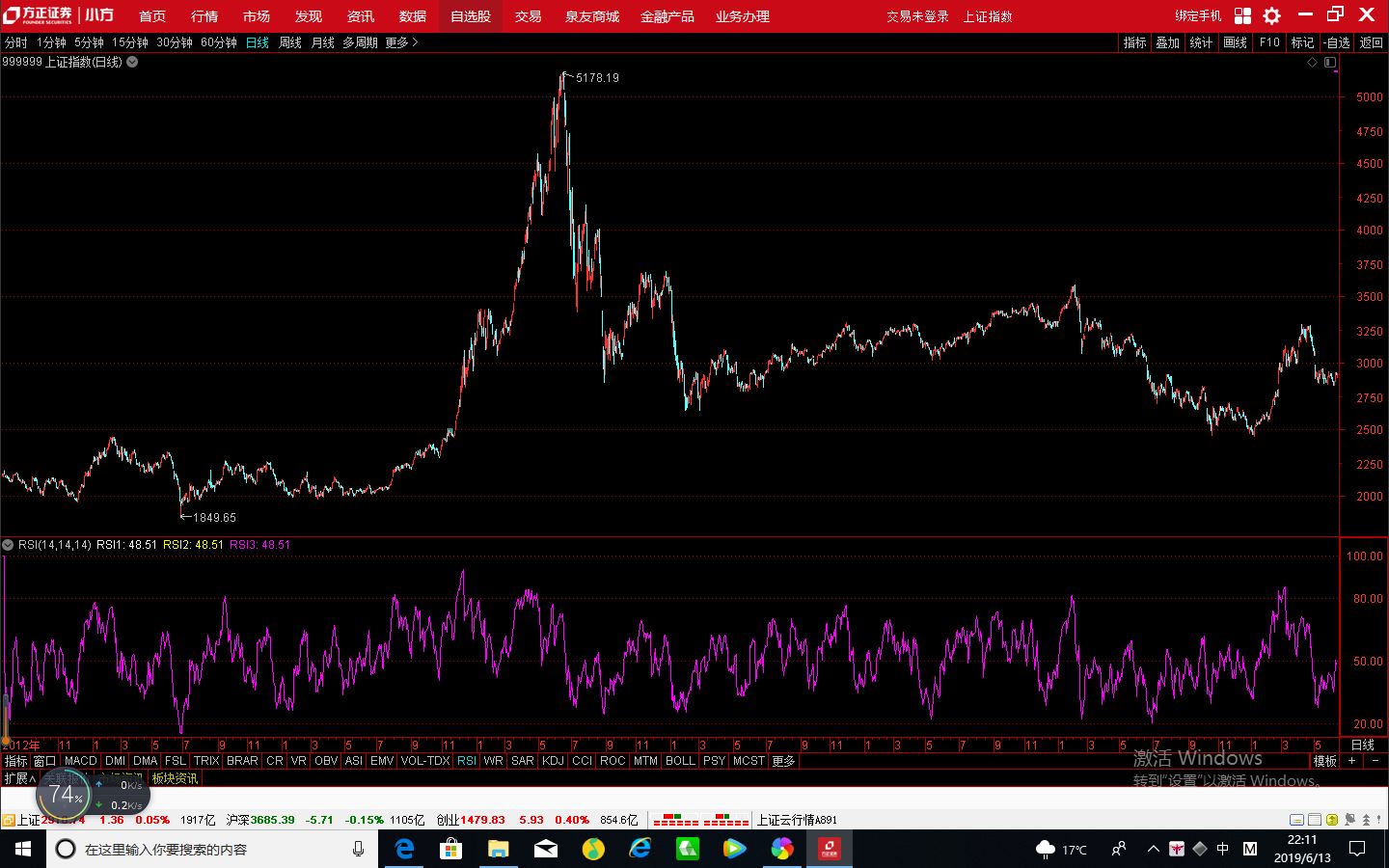The height and width of the screenshot is (868, 1389).
Task: Click the first blue status bar icon
Action: [1296, 820]
